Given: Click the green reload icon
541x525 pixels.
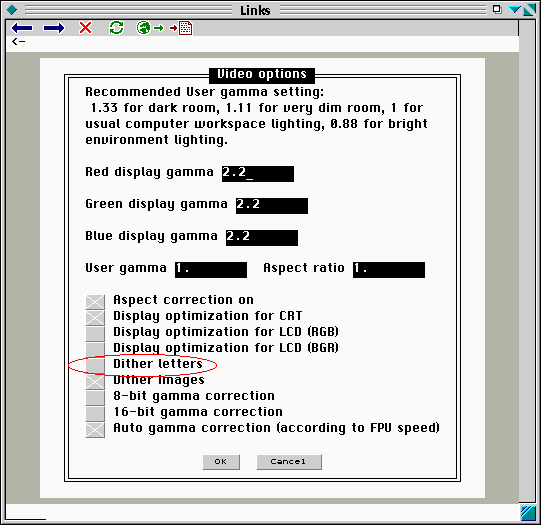Looking at the screenshot, I should click(x=116, y=28).
